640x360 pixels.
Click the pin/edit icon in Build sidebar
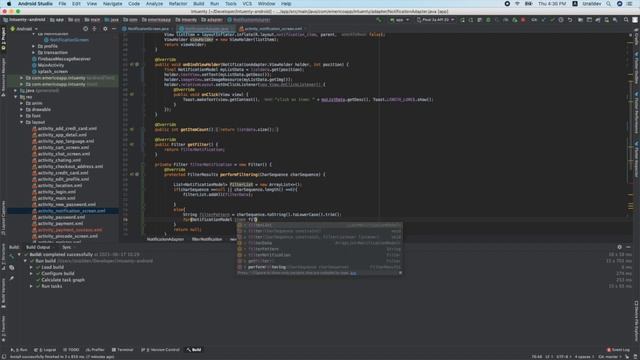point(11,279)
